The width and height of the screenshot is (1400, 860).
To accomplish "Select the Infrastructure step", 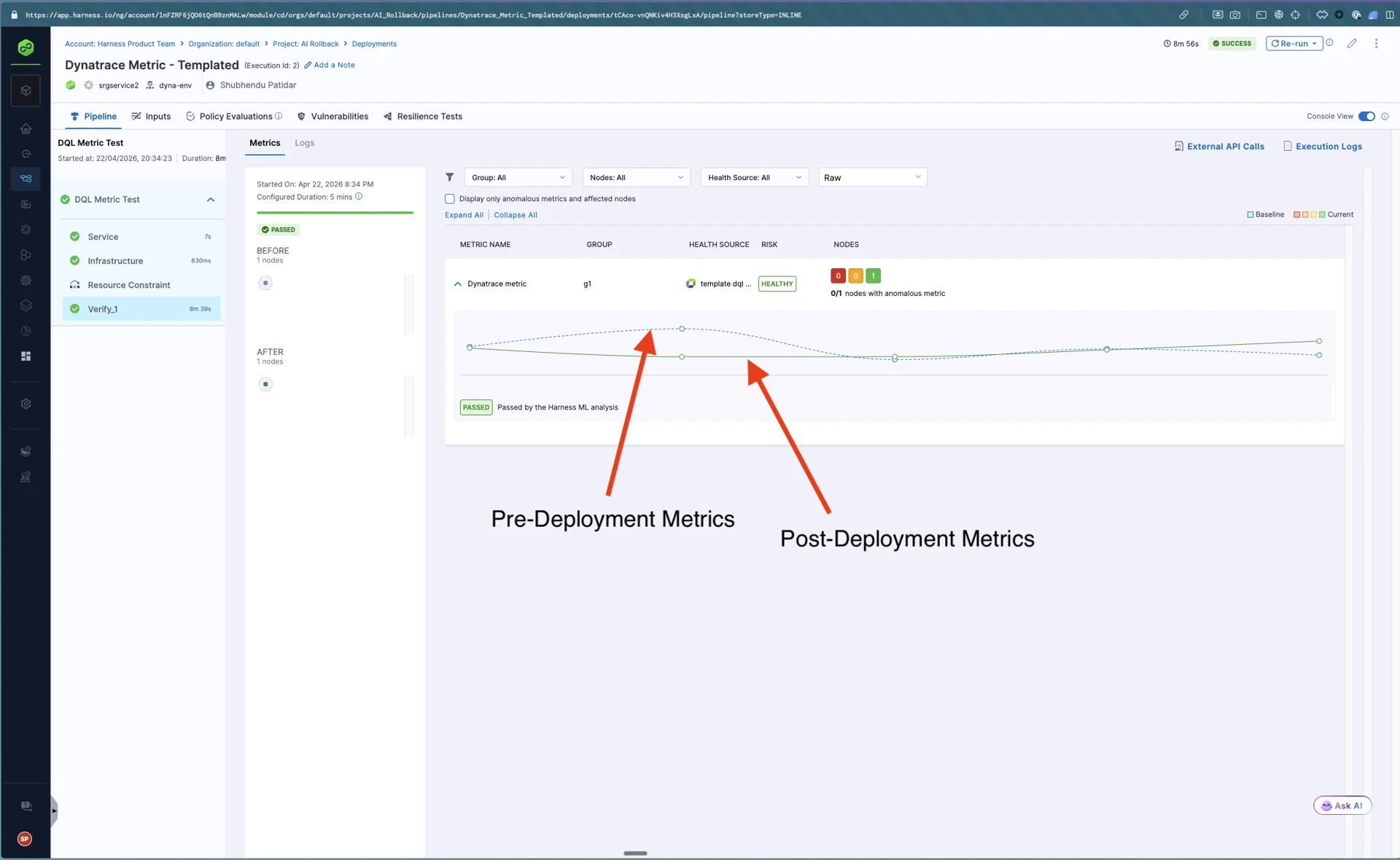I will click(x=141, y=261).
